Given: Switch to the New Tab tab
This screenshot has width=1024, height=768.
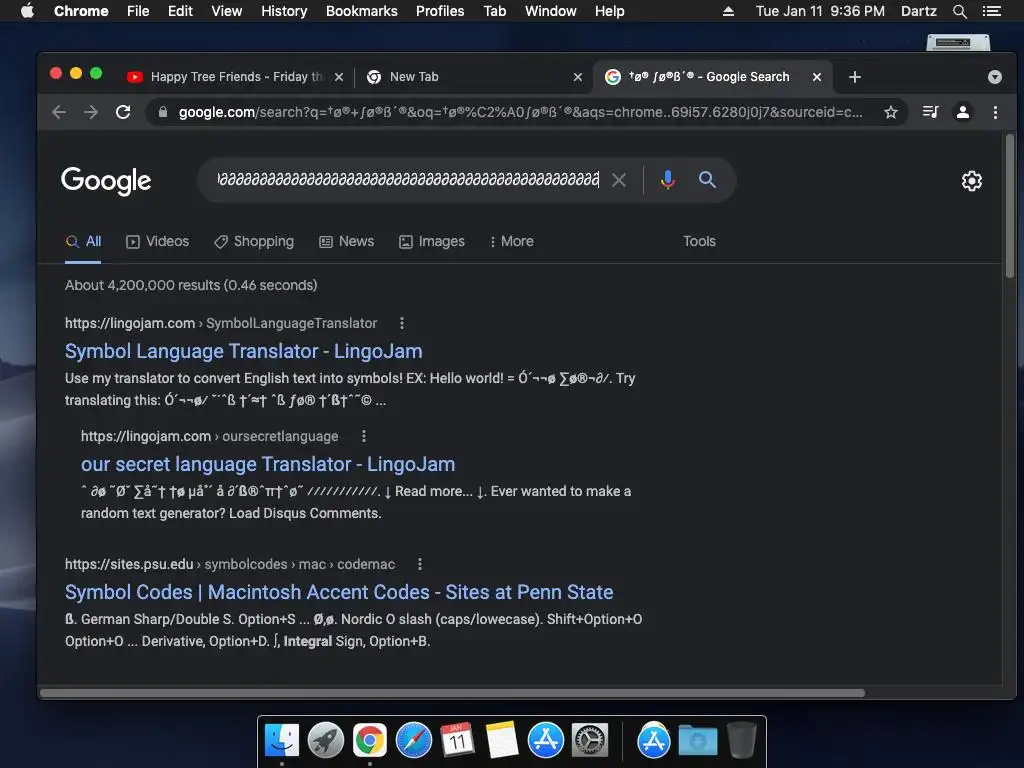Looking at the screenshot, I should point(472,77).
